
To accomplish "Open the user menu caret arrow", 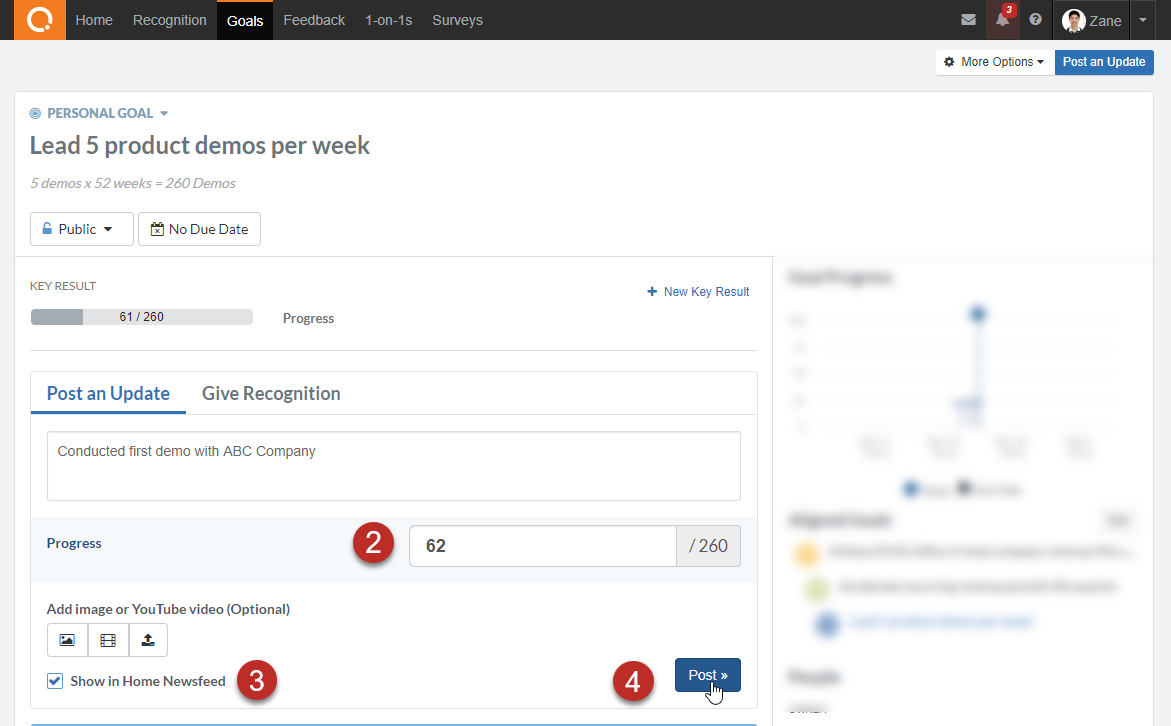I will pos(1144,20).
